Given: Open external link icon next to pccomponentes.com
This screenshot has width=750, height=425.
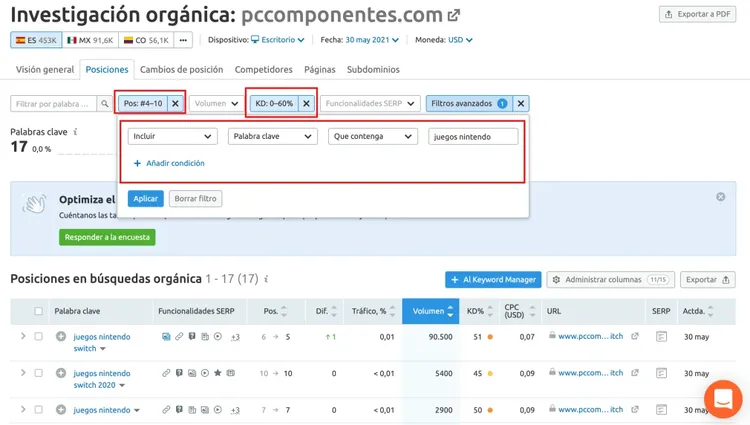Looking at the screenshot, I should point(453,15).
